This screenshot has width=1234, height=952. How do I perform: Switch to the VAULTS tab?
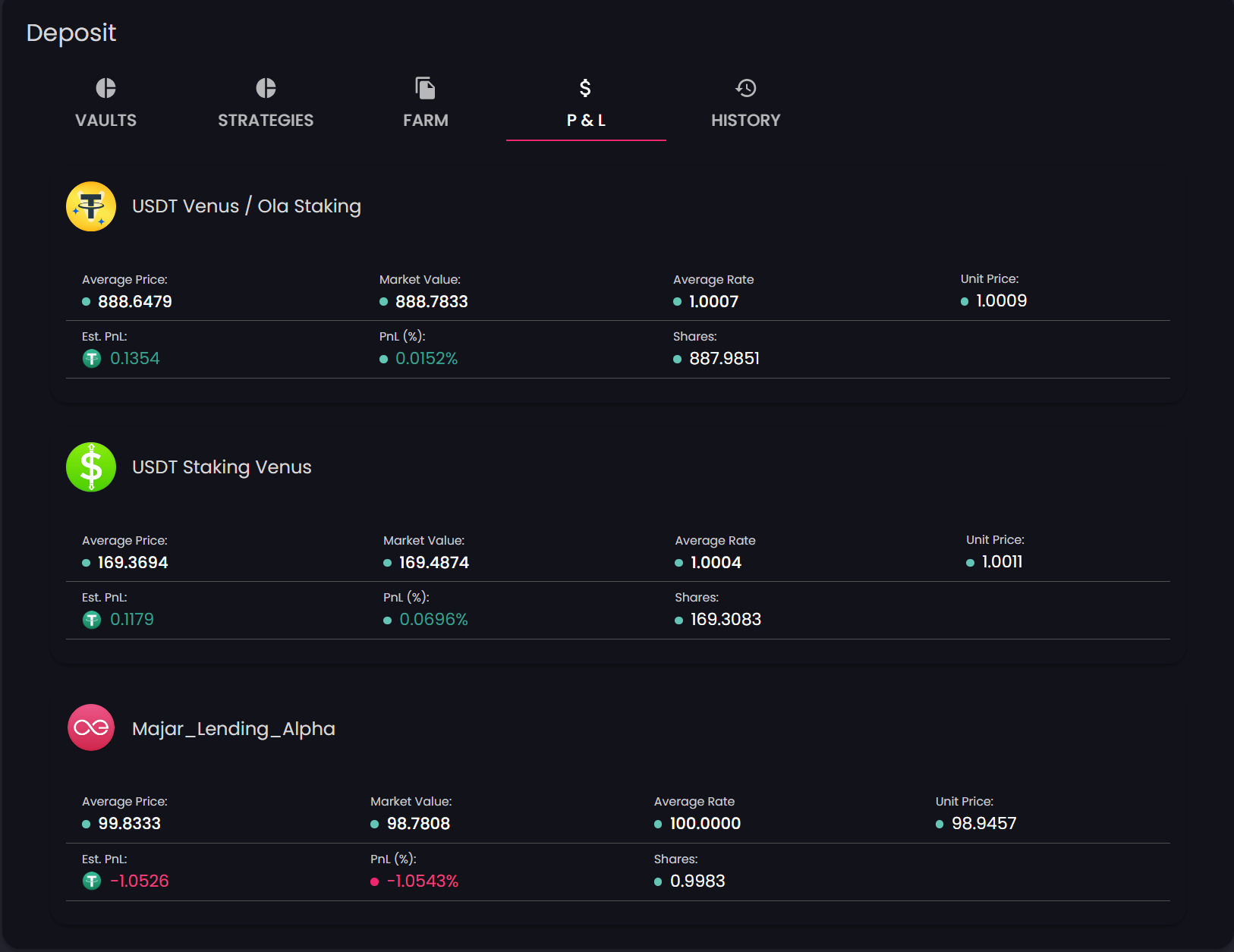click(x=105, y=121)
